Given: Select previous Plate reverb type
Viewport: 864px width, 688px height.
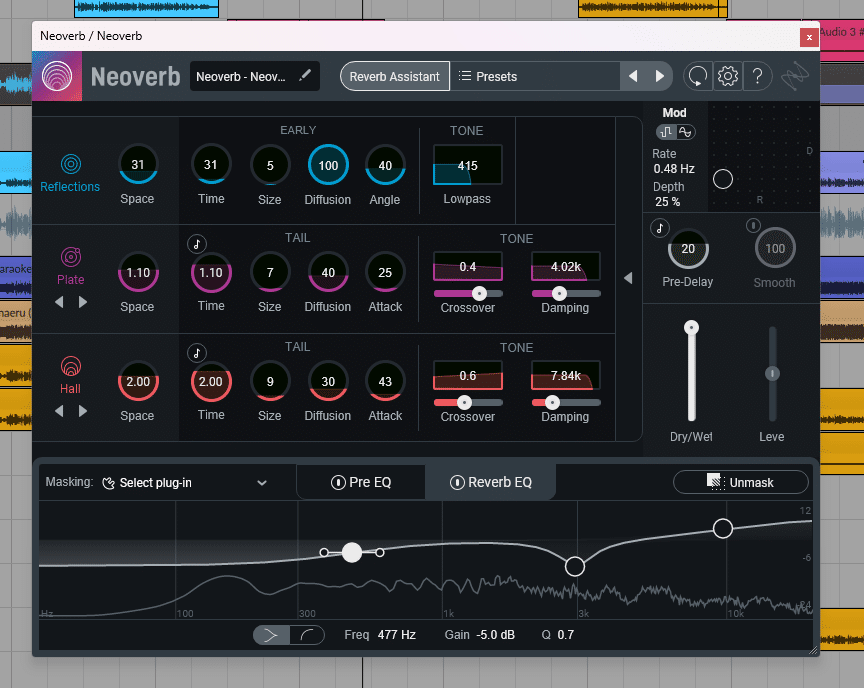Looking at the screenshot, I should [x=59, y=302].
